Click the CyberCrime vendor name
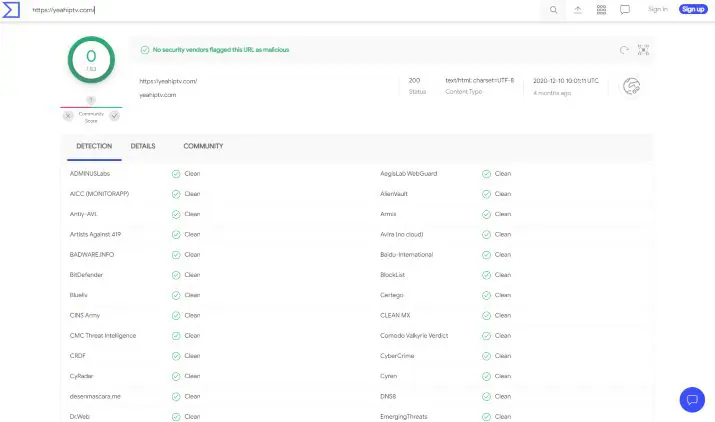The image size is (715, 422). [397, 356]
